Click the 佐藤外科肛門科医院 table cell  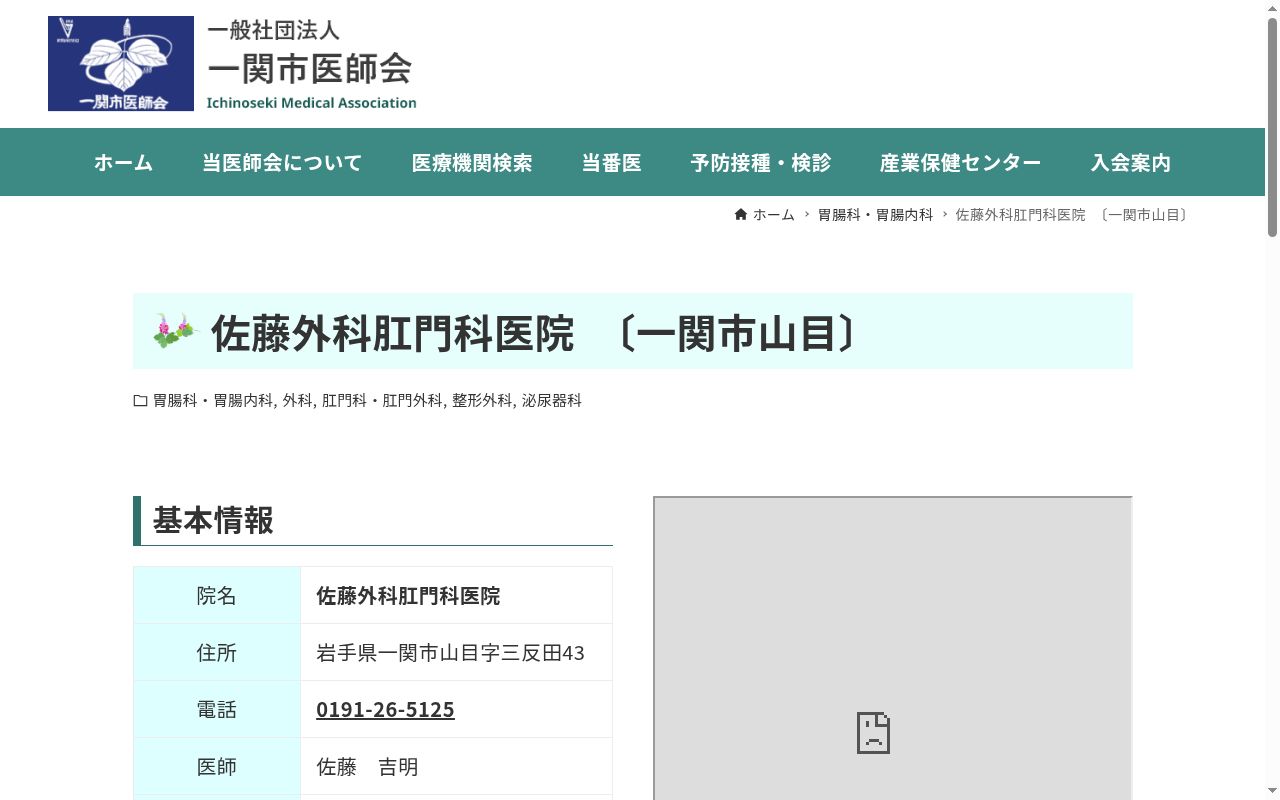[x=456, y=595]
